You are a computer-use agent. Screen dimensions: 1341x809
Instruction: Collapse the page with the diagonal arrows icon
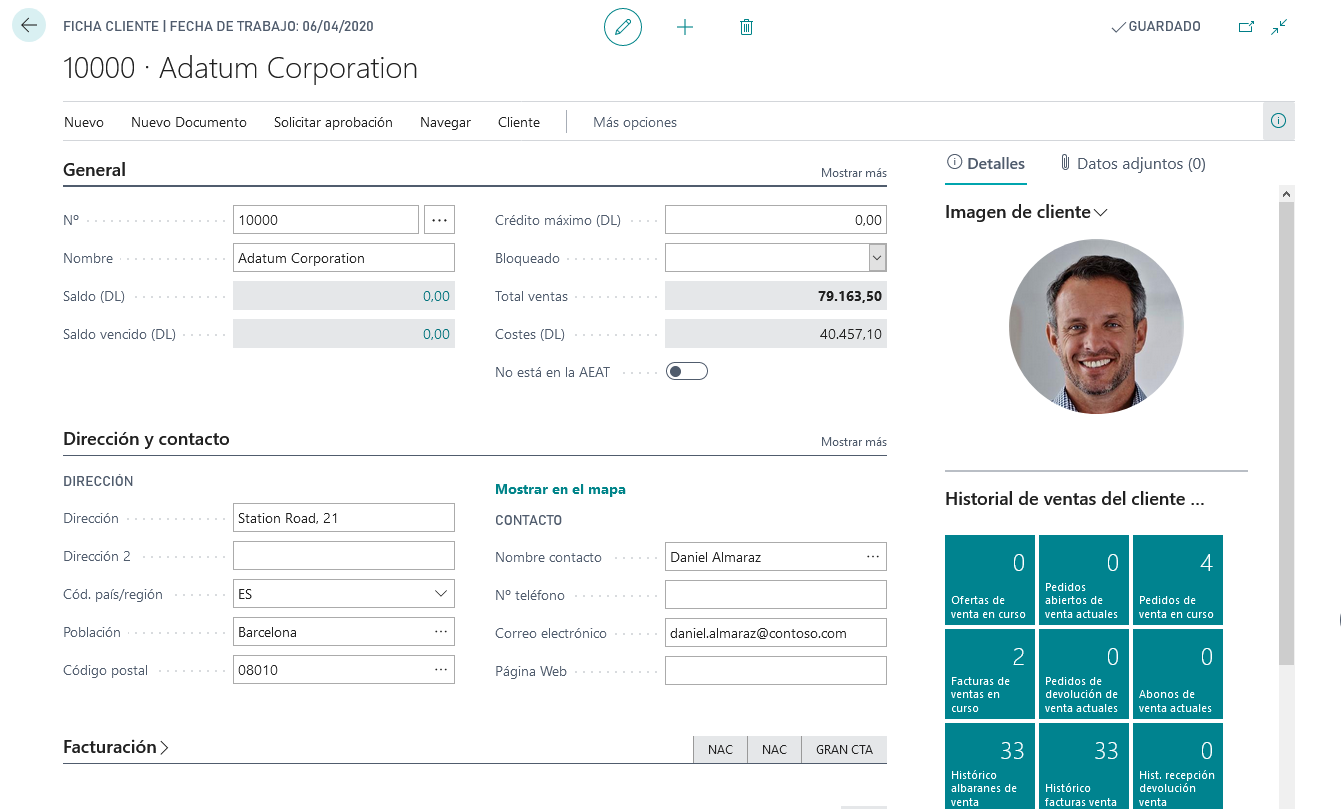(1279, 27)
